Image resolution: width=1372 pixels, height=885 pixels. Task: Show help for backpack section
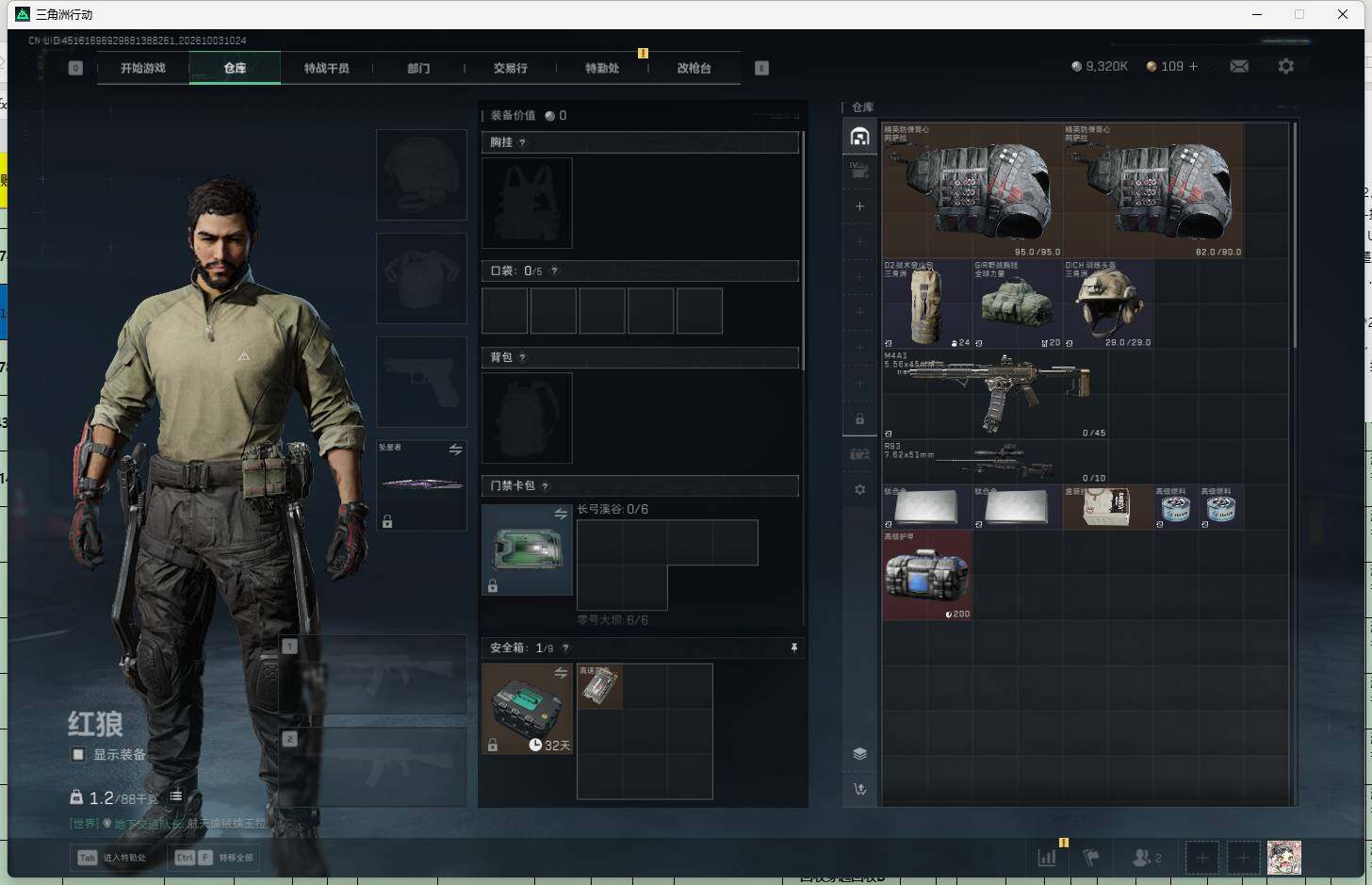522,357
